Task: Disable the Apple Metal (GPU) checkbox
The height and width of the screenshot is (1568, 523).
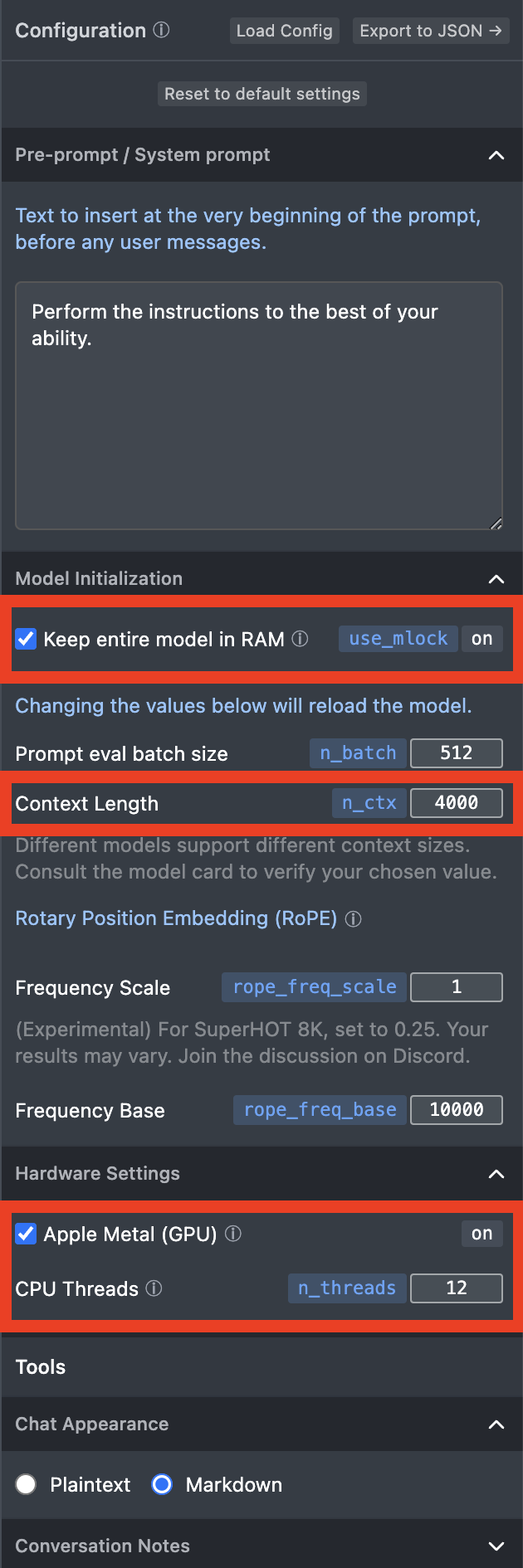Action: point(27,1234)
